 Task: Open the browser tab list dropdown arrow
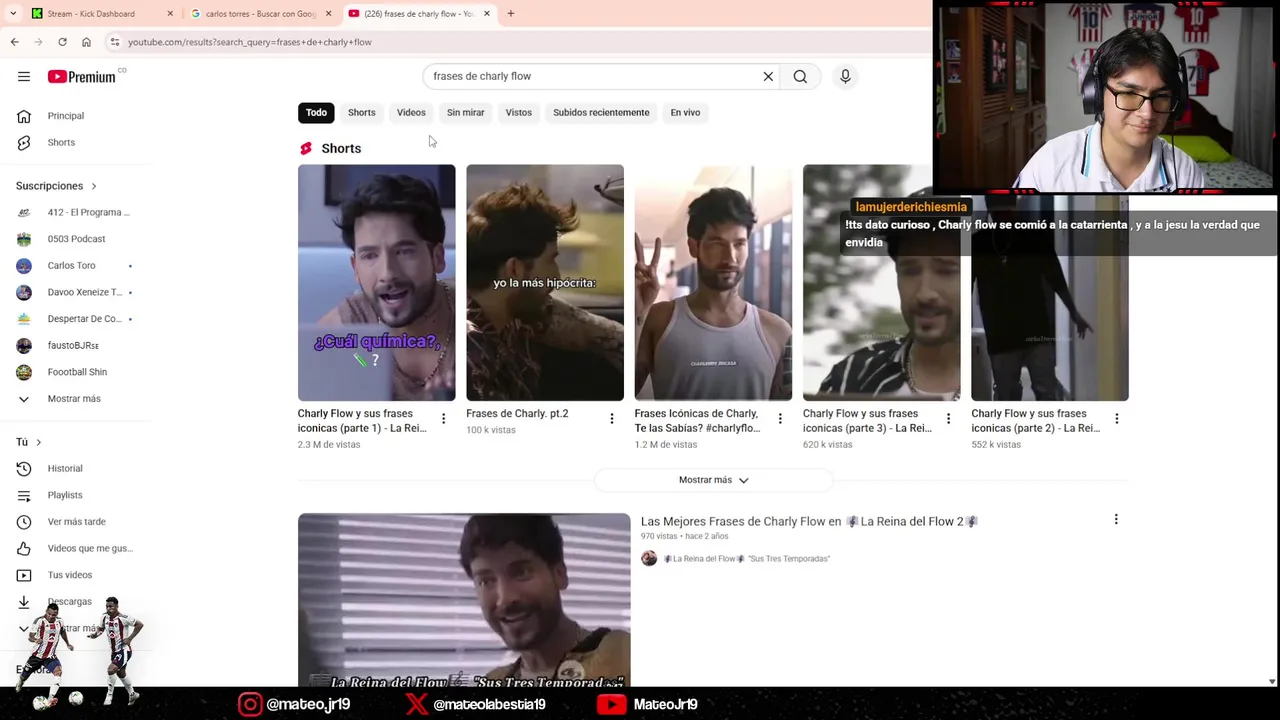coord(13,13)
